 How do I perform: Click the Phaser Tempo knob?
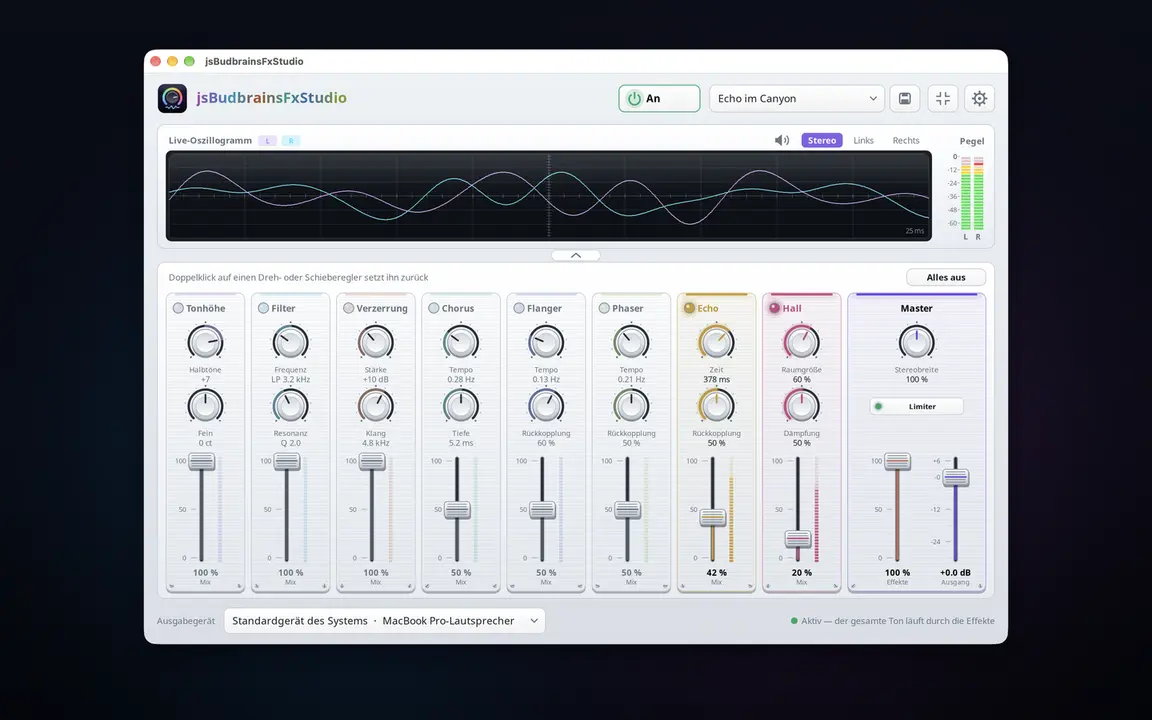tap(631, 342)
